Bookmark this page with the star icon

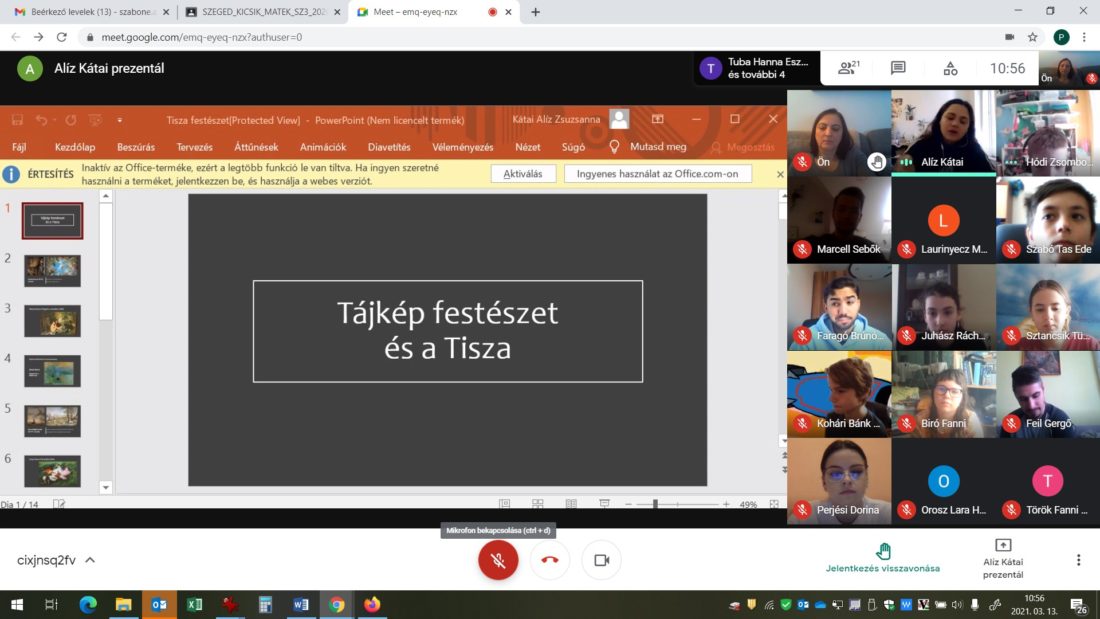tap(1033, 37)
